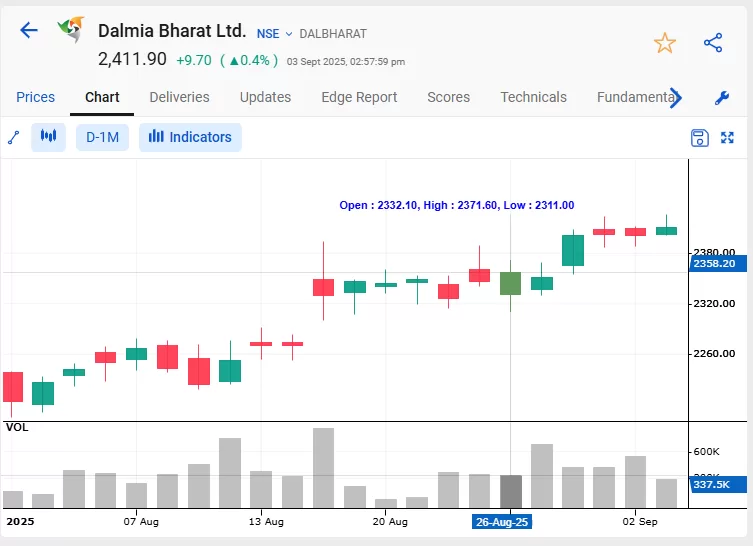
Task: Open the Technicals tab
Action: [x=534, y=97]
